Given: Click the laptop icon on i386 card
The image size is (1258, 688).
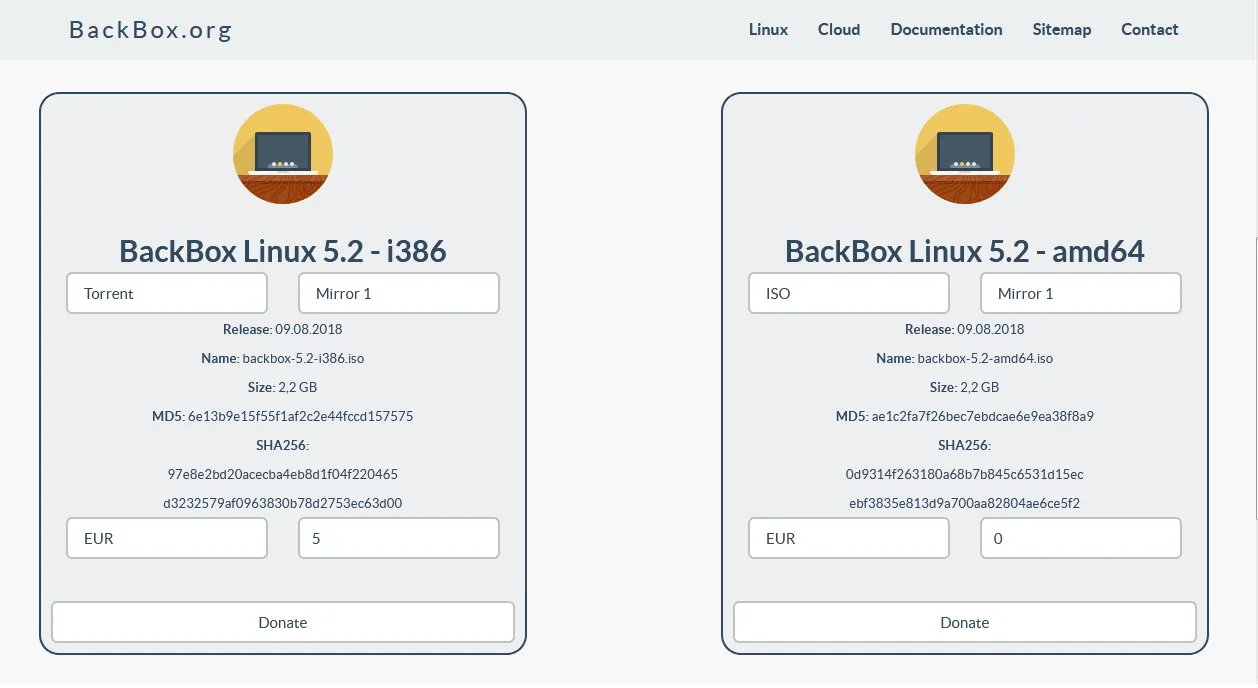Looking at the screenshot, I should (283, 154).
